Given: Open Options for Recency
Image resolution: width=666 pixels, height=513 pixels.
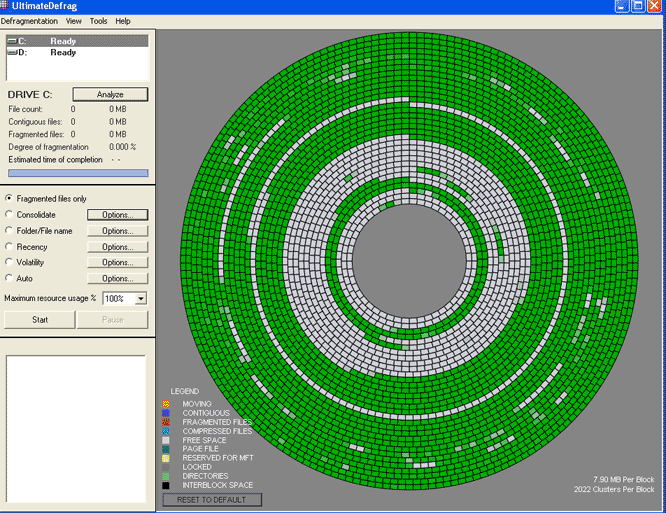Looking at the screenshot, I should pos(118,247).
